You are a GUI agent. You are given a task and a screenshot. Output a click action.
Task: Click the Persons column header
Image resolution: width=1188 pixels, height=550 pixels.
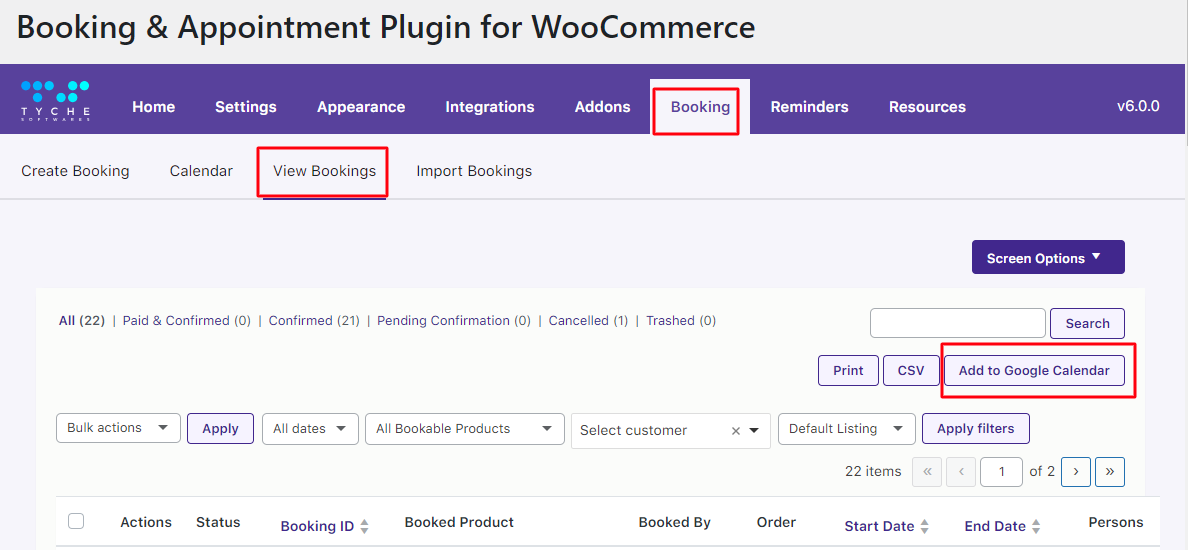click(x=1115, y=522)
